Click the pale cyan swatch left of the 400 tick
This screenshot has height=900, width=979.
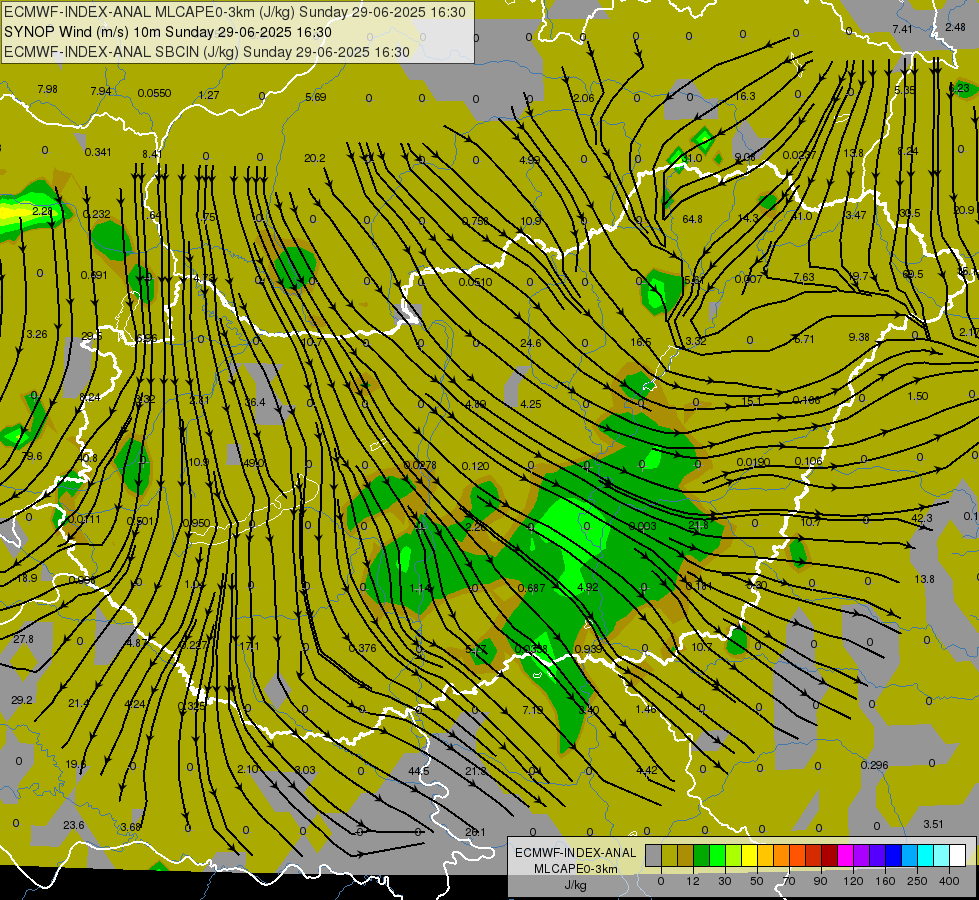point(942,855)
